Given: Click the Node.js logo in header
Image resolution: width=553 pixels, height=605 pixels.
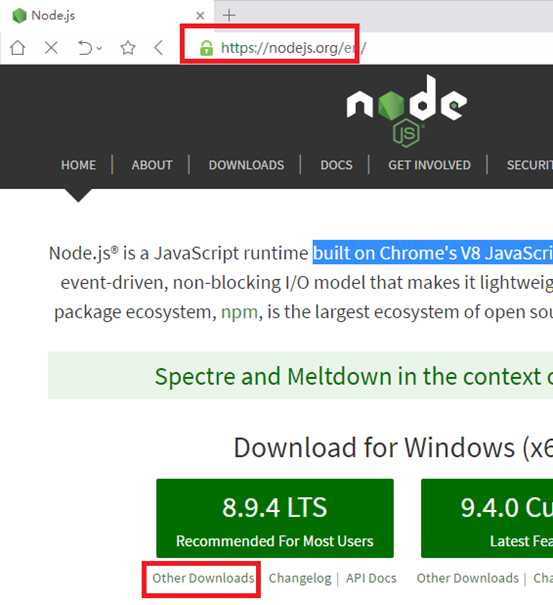Looking at the screenshot, I should click(x=407, y=111).
